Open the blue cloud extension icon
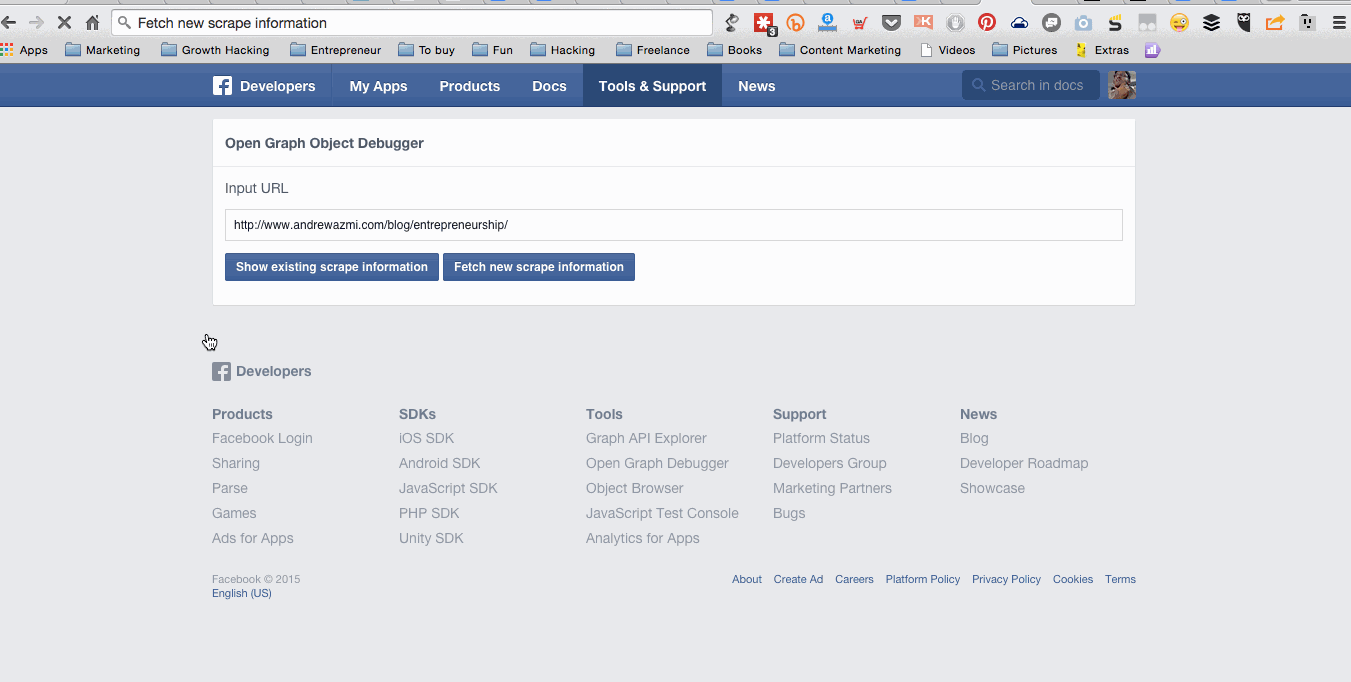This screenshot has width=1351, height=682. point(1019,22)
